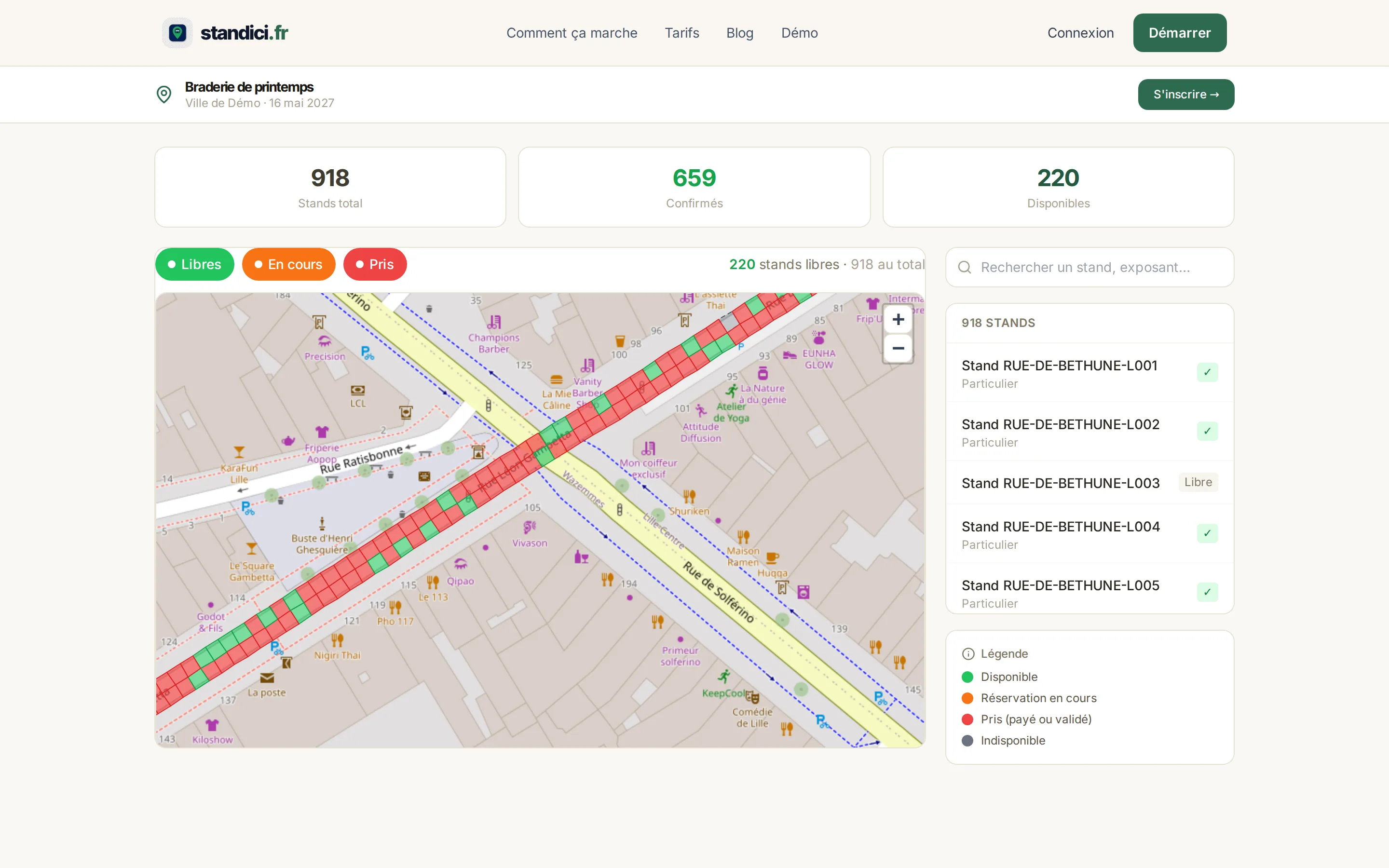The width and height of the screenshot is (1389, 868).
Task: Toggle the Libres filter chip
Action: tap(194, 265)
